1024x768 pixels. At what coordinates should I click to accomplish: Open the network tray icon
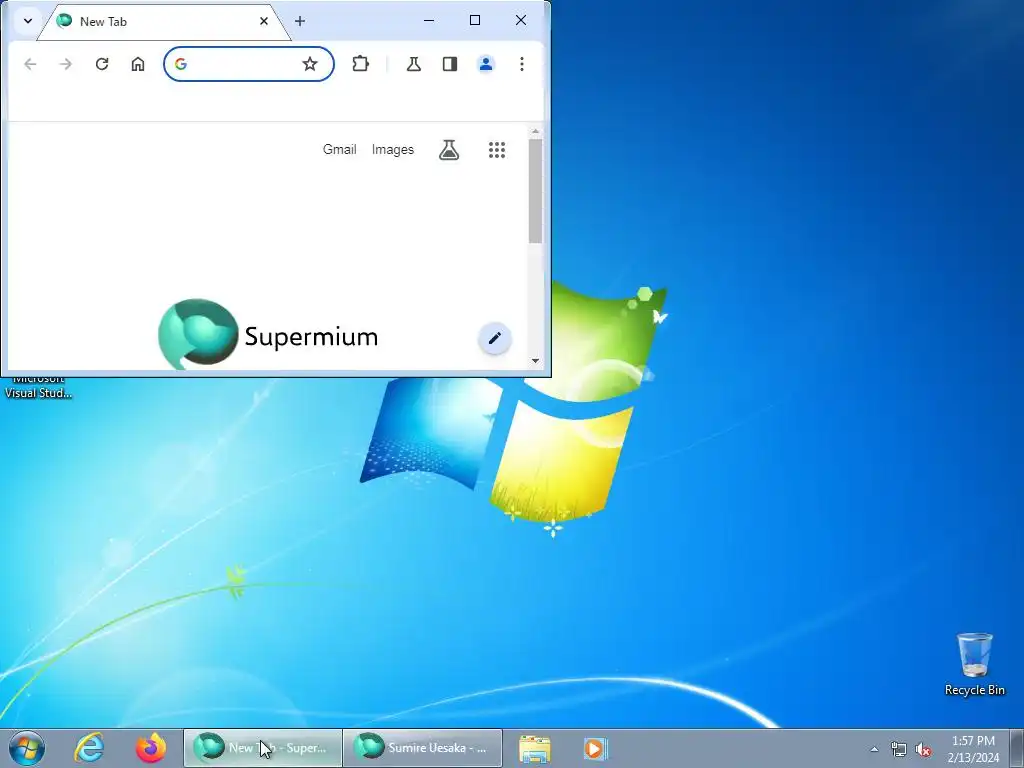click(x=899, y=749)
